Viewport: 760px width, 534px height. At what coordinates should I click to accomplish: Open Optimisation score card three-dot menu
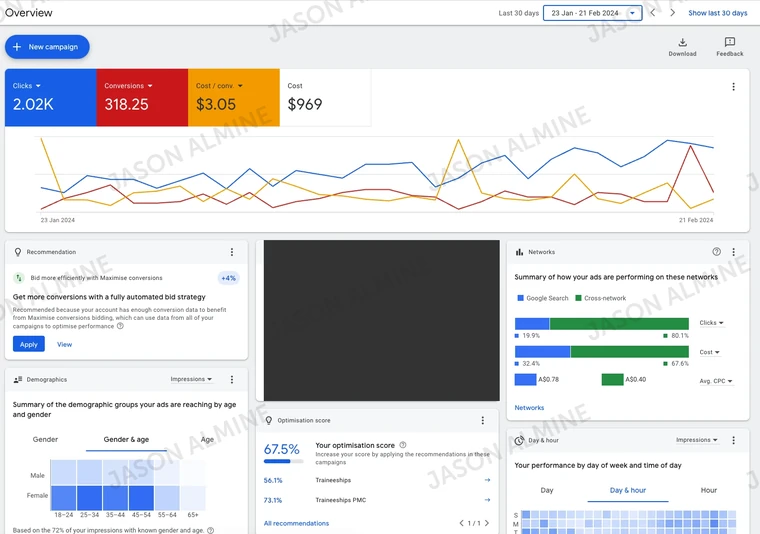[x=482, y=420]
